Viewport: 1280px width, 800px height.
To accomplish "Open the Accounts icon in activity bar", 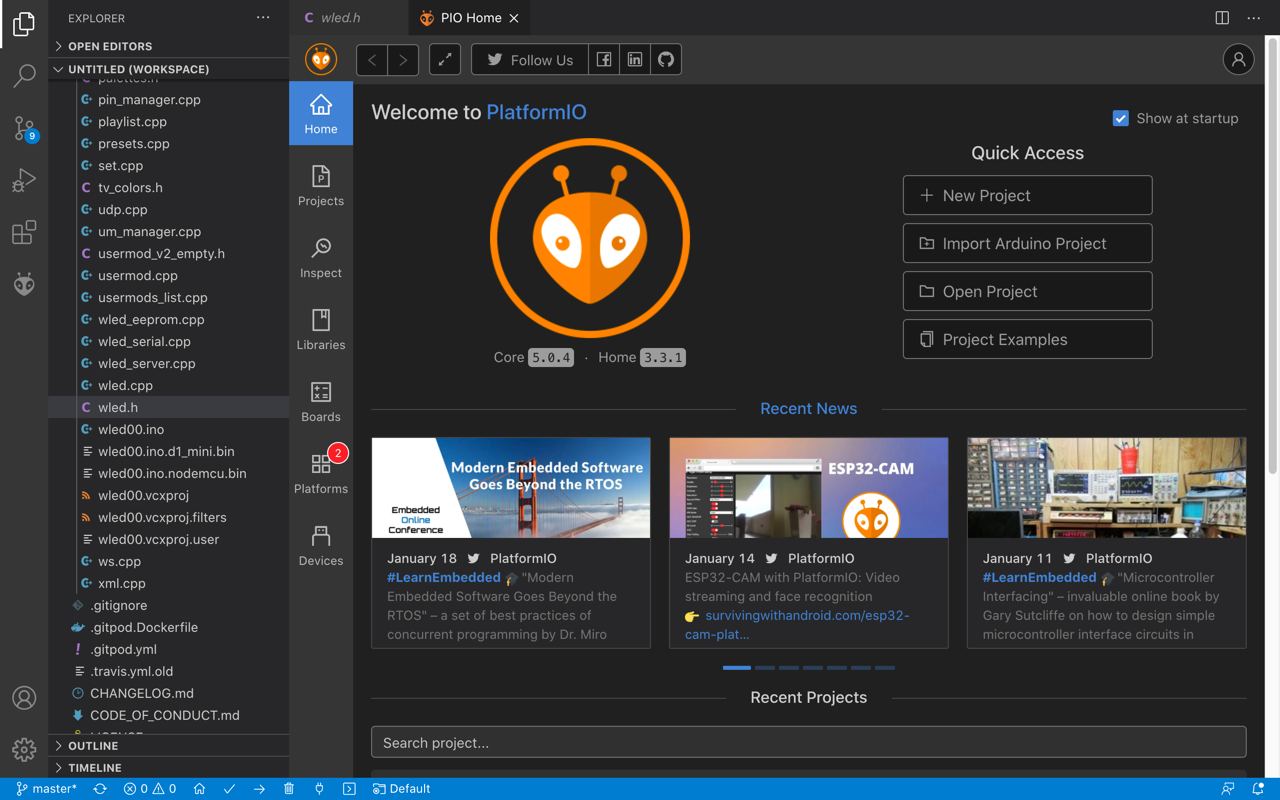I will tap(24, 698).
